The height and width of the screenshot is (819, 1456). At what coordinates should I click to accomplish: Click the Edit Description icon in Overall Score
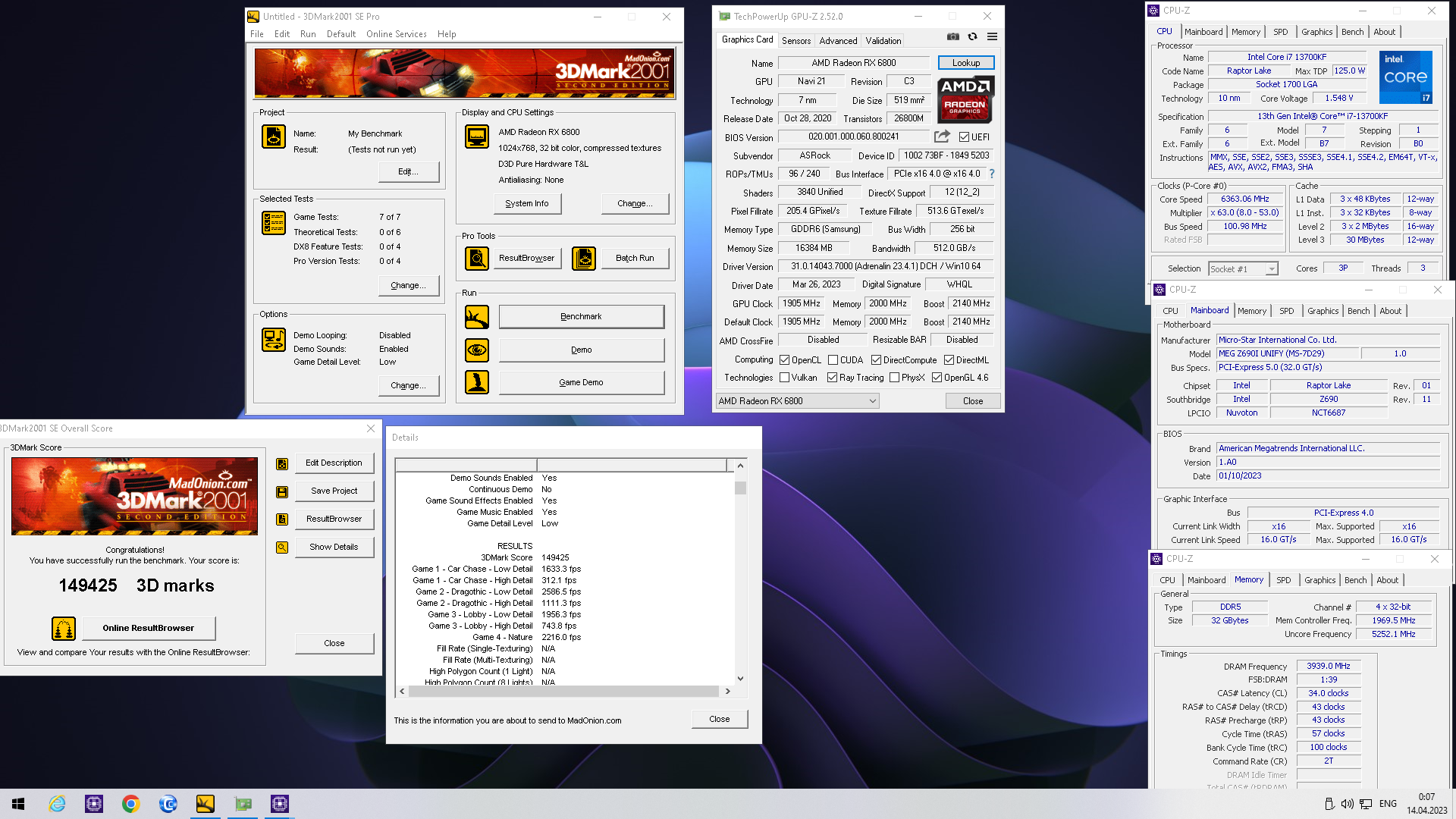282,463
